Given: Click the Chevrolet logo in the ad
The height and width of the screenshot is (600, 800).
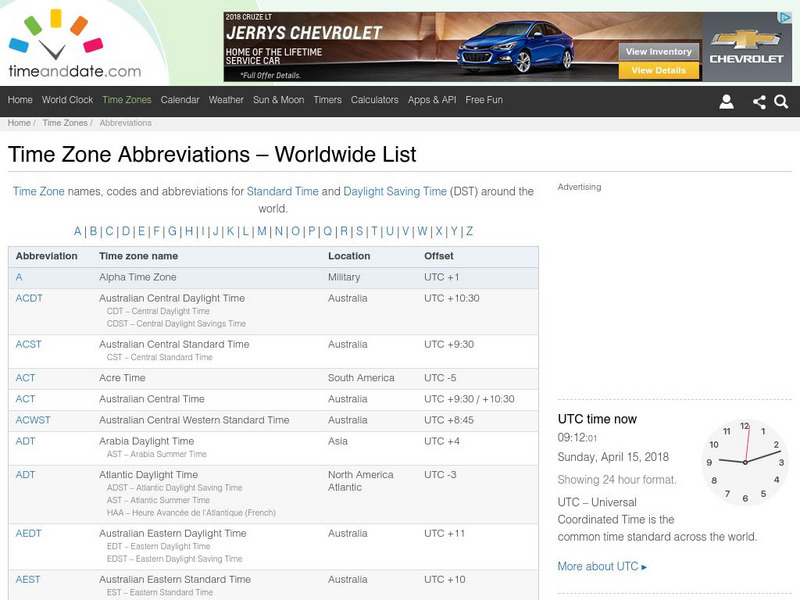Looking at the screenshot, I should pyautogui.click(x=746, y=46).
